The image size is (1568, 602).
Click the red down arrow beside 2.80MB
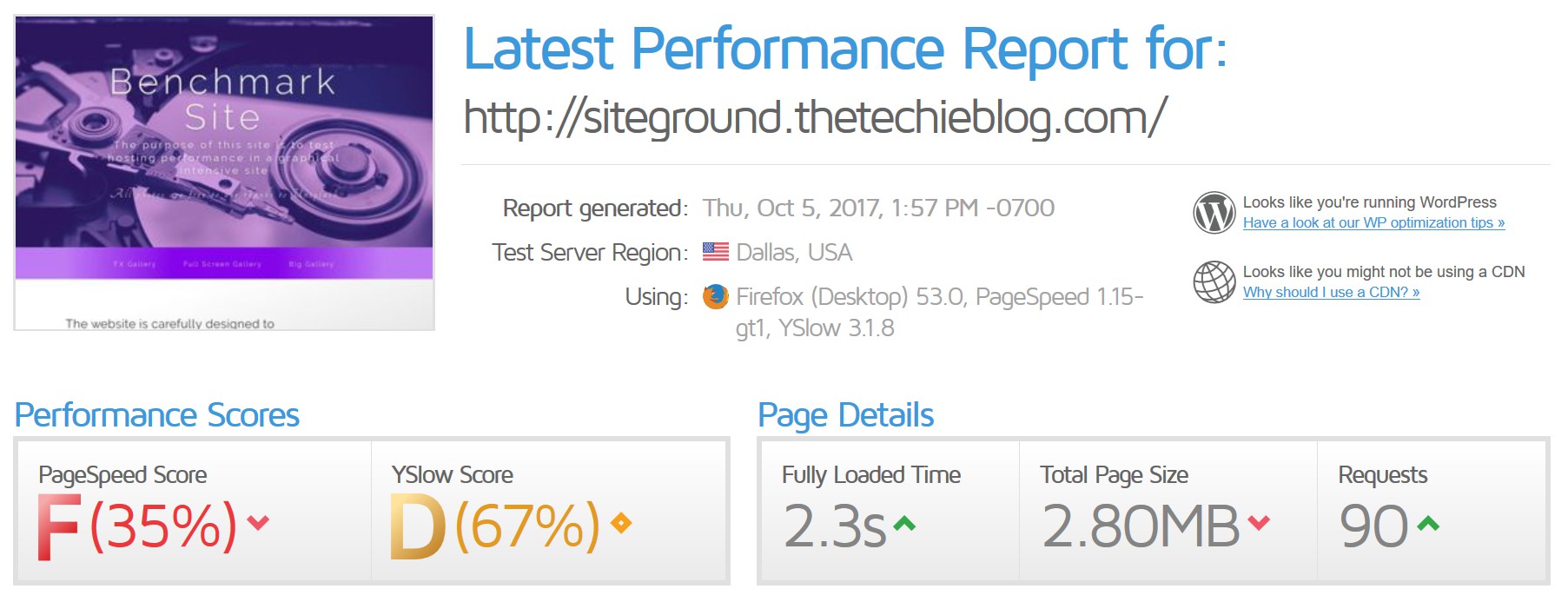point(1259,523)
